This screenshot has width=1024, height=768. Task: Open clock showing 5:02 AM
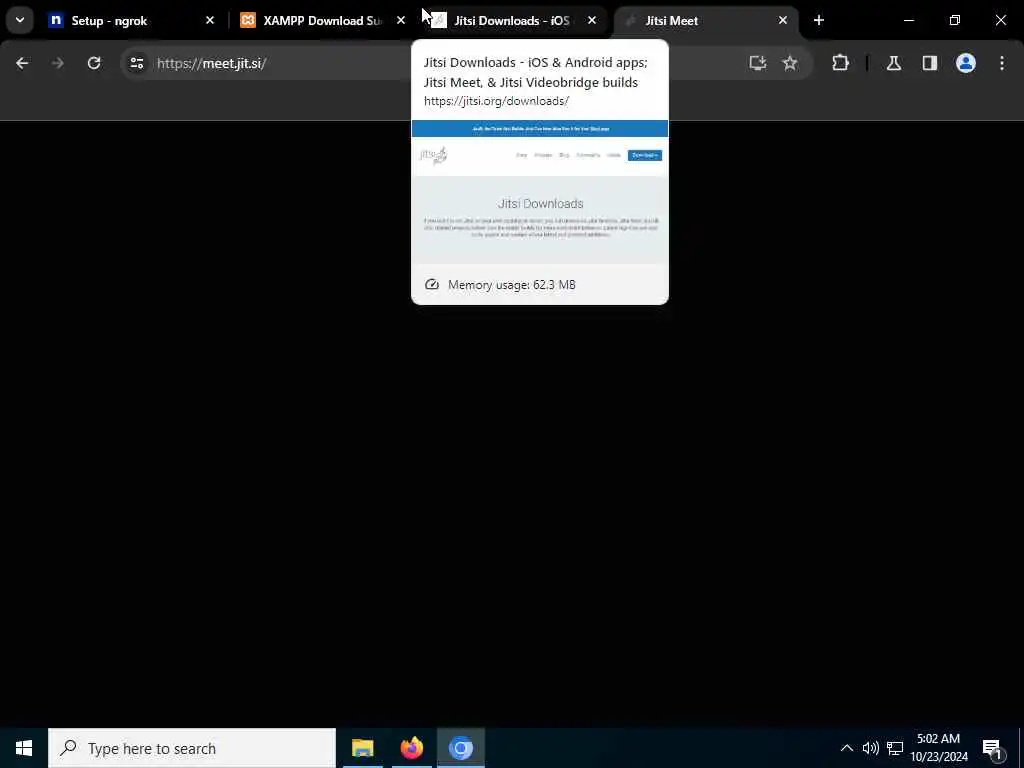click(x=939, y=748)
